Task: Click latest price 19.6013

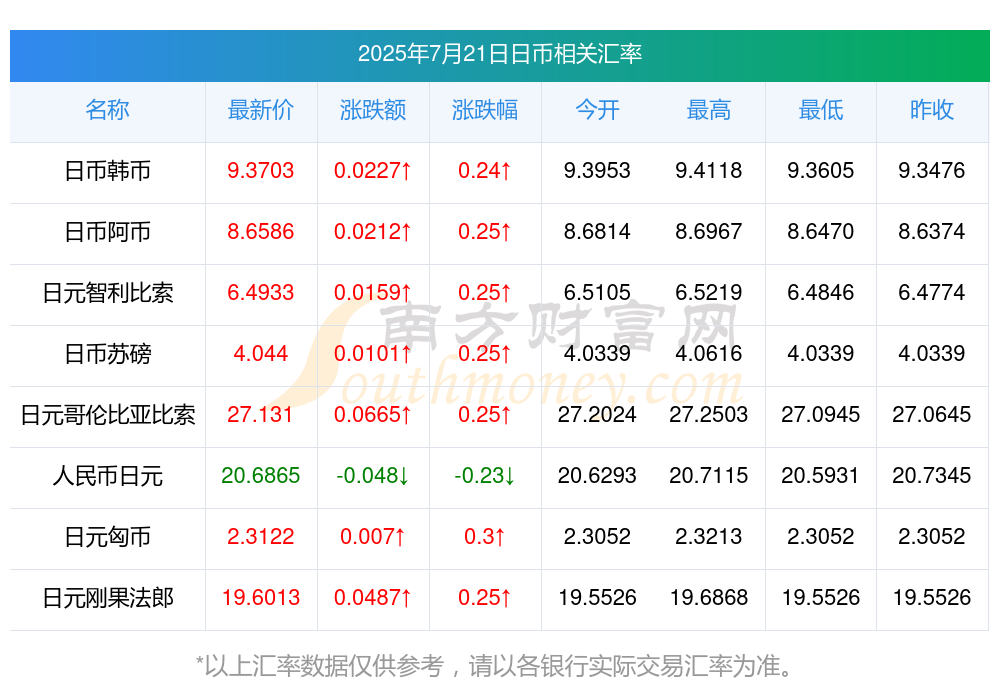Action: [x=260, y=597]
